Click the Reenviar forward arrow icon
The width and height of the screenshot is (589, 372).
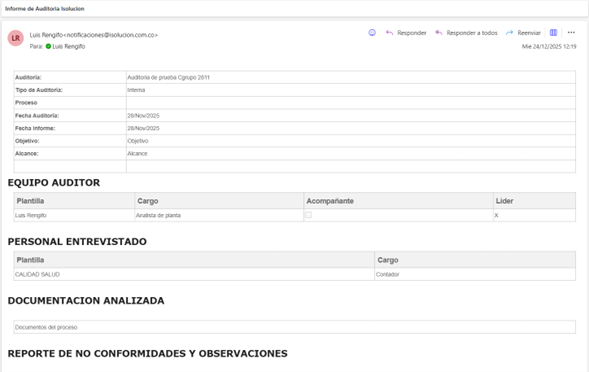coord(509,33)
